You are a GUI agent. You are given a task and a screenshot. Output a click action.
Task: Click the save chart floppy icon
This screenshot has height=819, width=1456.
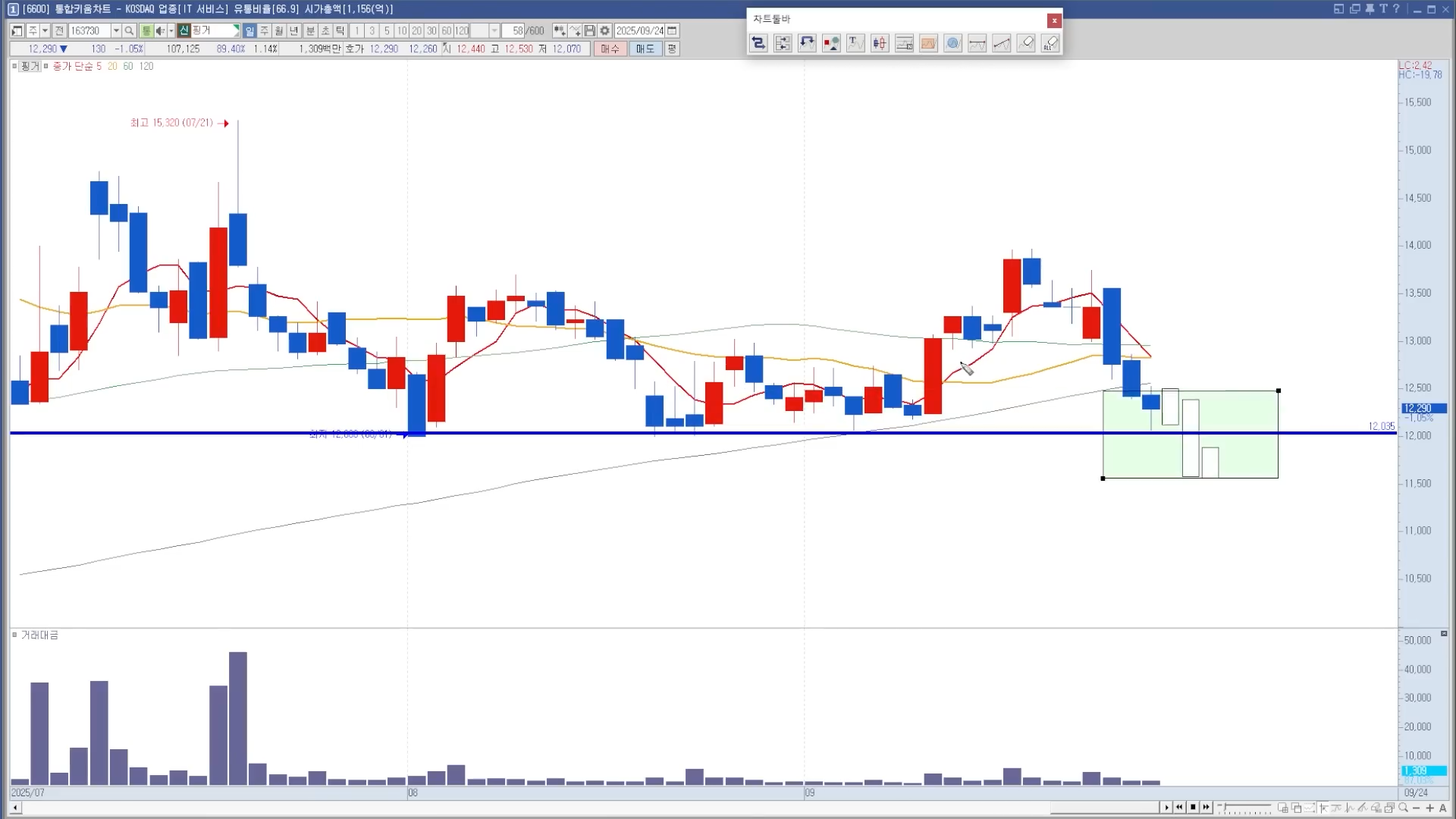point(589,31)
